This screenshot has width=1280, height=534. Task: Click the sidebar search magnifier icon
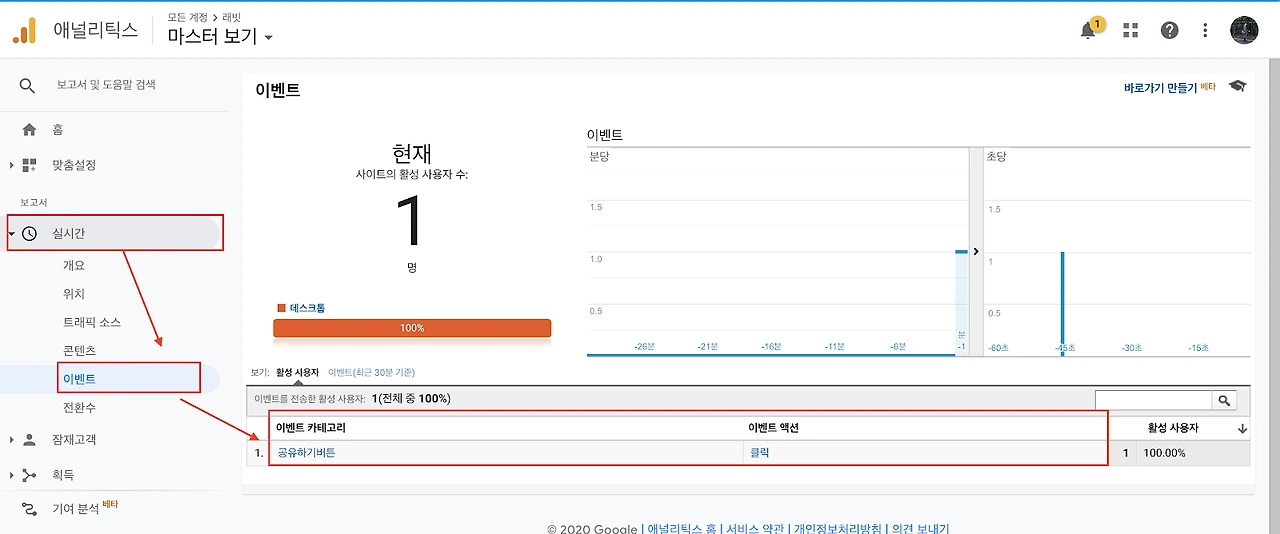(28, 85)
